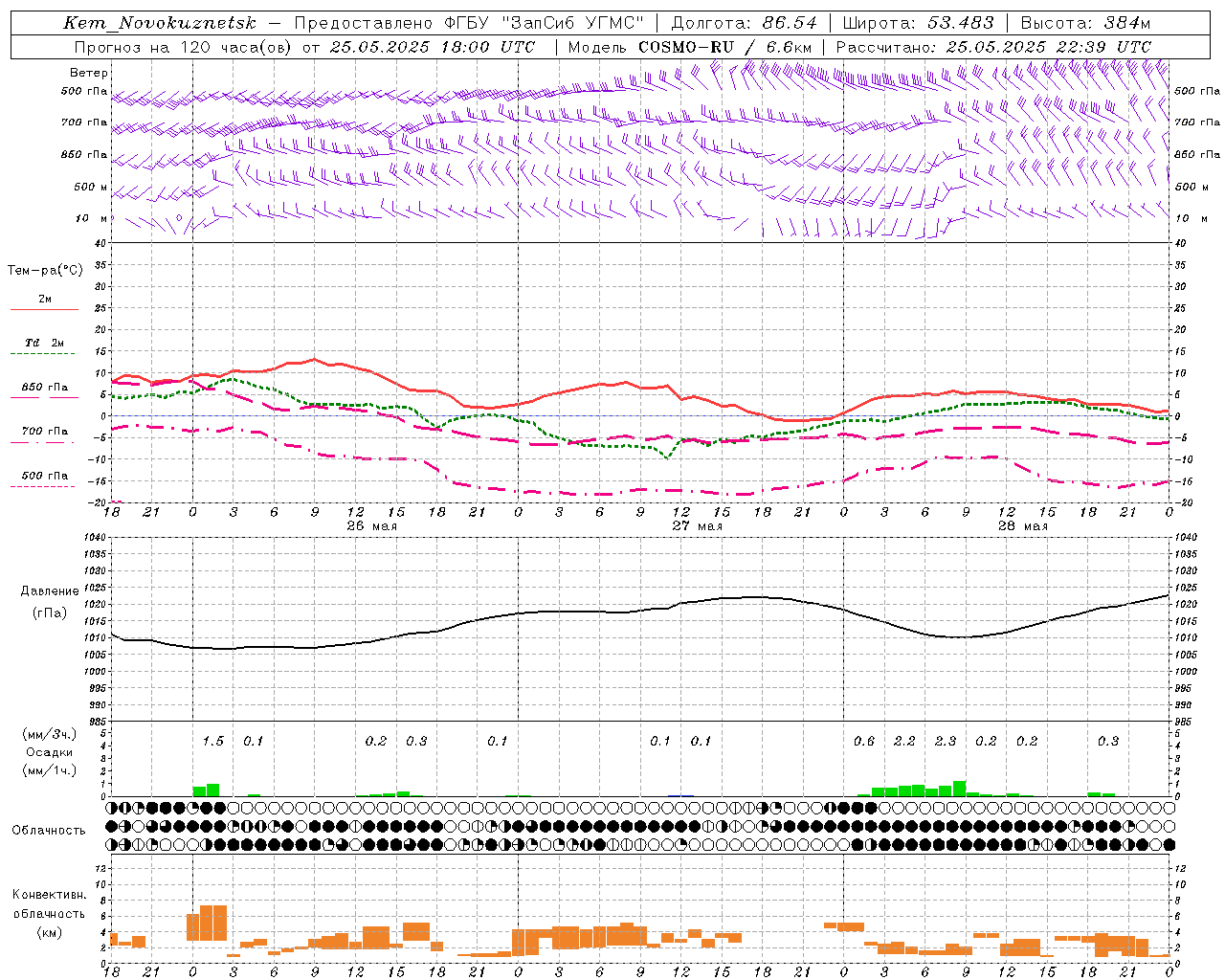Click the forecast start '25.05.2025 18:00 UTC' text
This screenshot has height=980, width=1225.
coord(433,46)
